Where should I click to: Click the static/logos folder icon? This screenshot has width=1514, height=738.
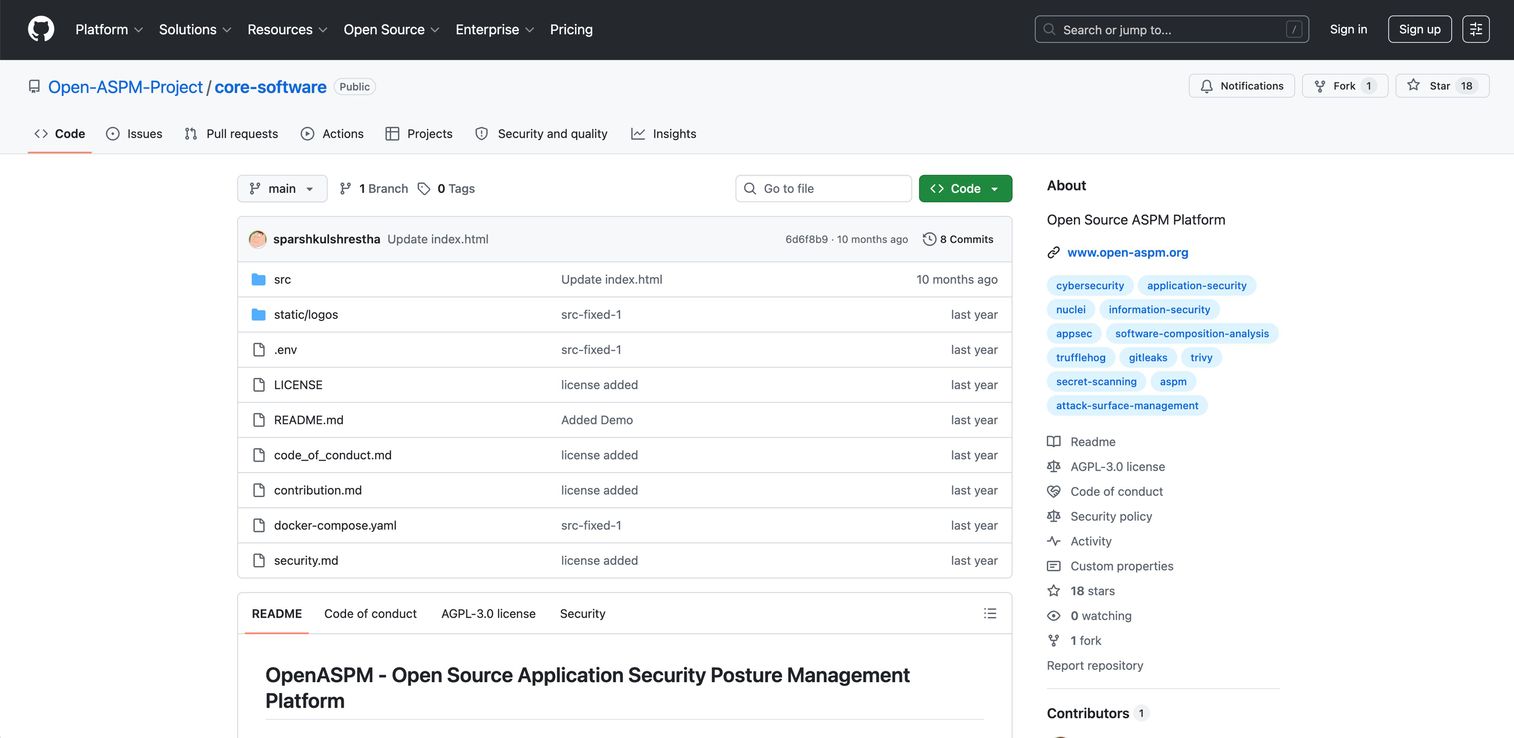click(x=259, y=314)
